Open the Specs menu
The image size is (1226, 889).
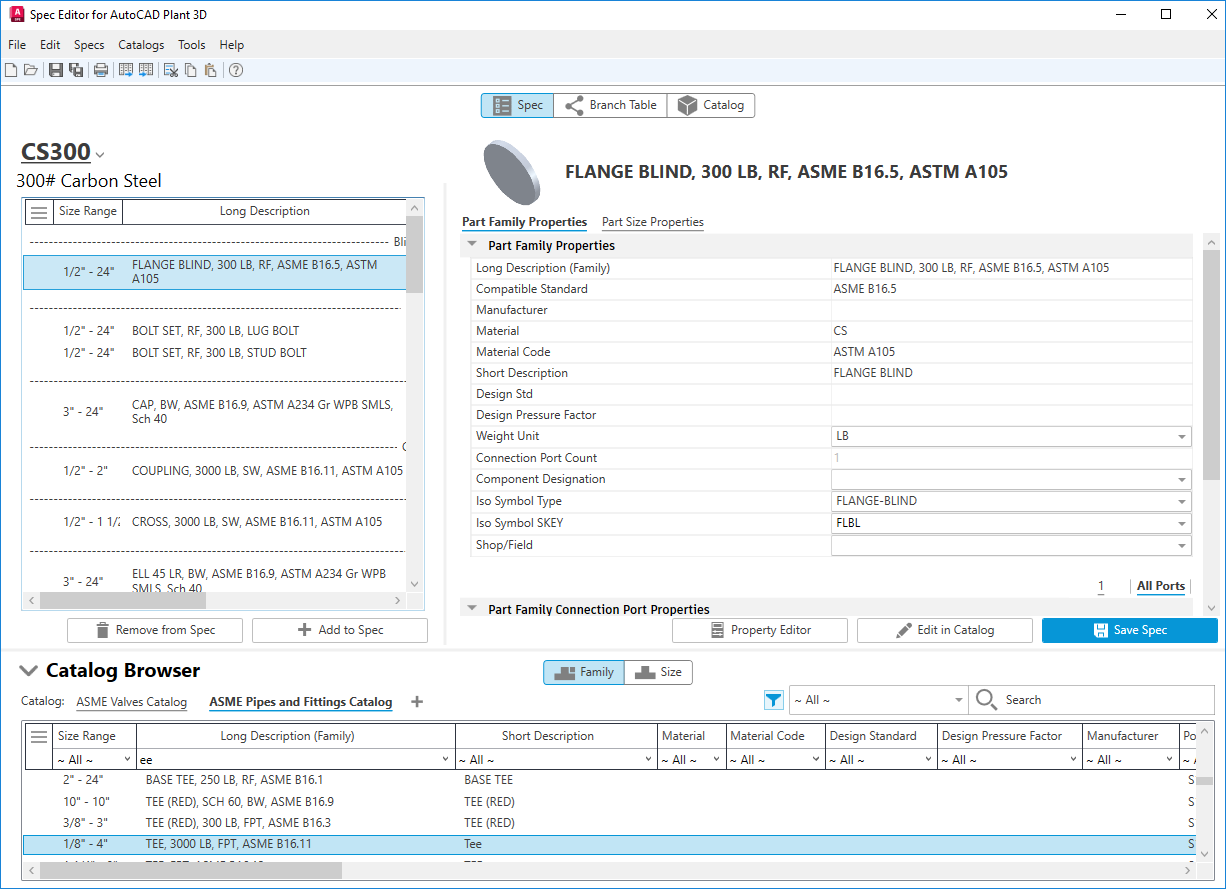coord(89,45)
